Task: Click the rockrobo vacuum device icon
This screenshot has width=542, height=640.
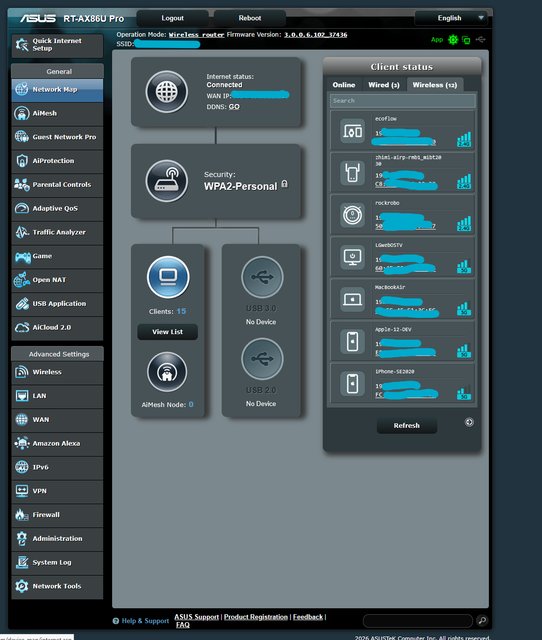Action: [353, 215]
